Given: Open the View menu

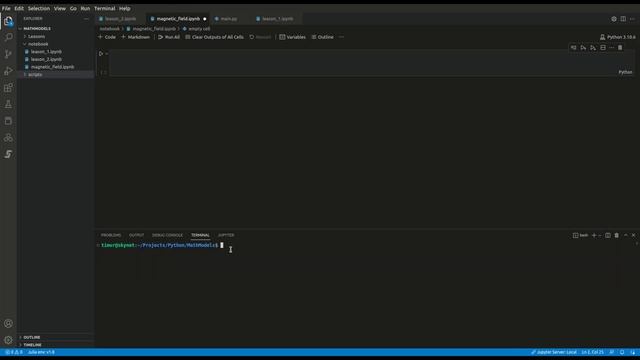Looking at the screenshot, I should (x=60, y=8).
